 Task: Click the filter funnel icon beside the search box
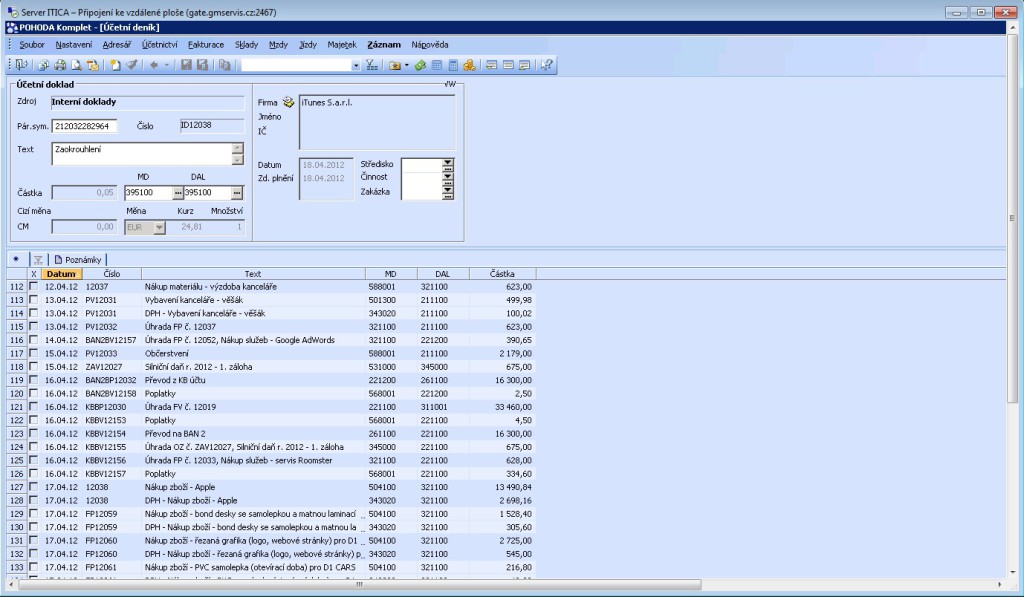[x=372, y=65]
